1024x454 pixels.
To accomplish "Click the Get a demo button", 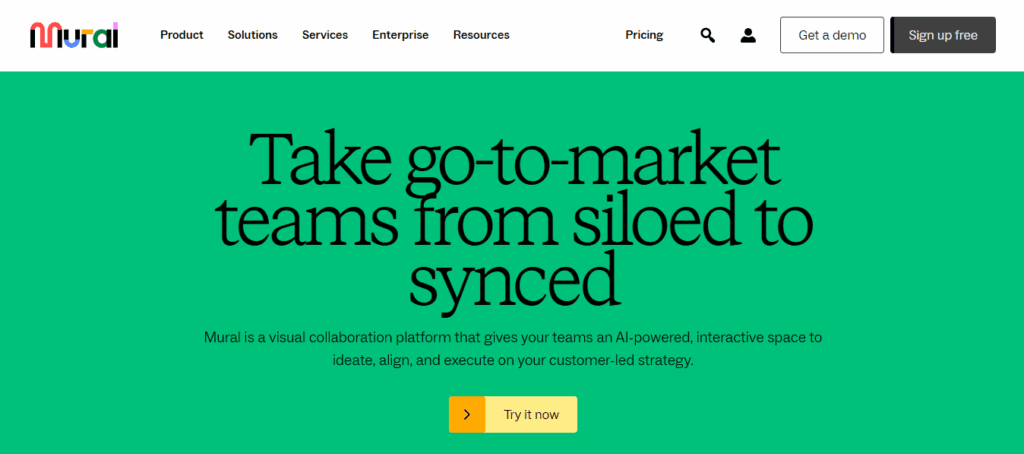I will coord(832,35).
